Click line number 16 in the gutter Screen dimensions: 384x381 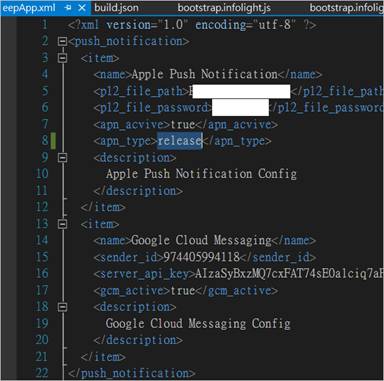(x=42, y=274)
